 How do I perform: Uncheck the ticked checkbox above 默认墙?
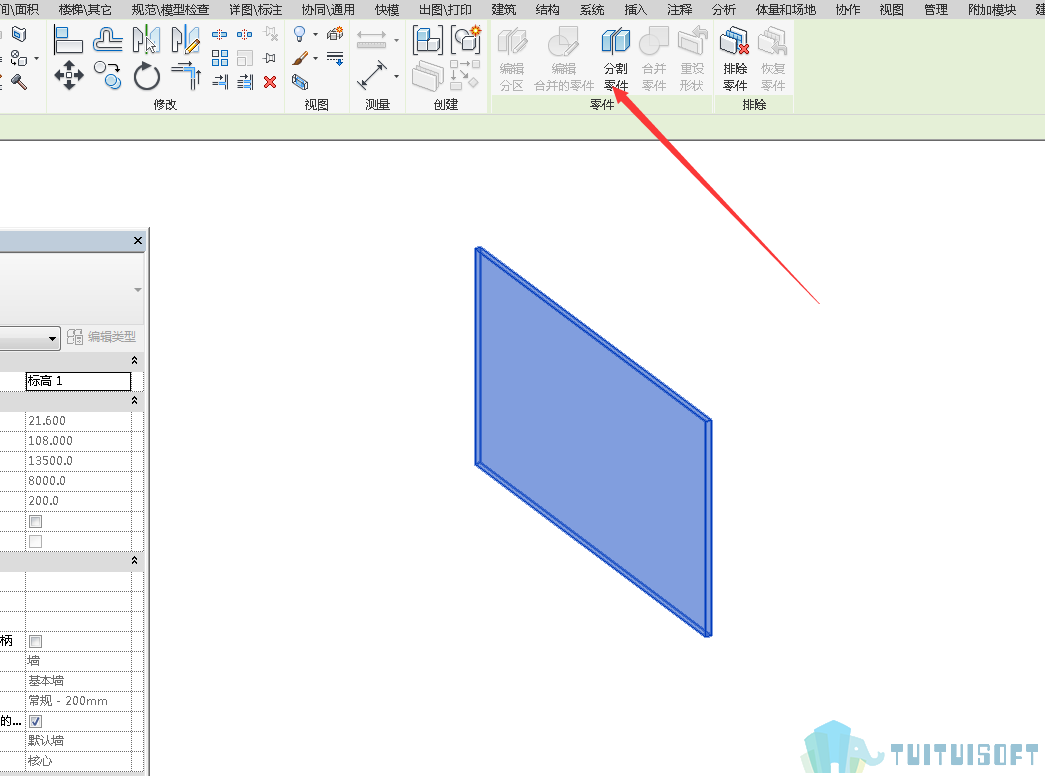pyautogui.click(x=35, y=721)
